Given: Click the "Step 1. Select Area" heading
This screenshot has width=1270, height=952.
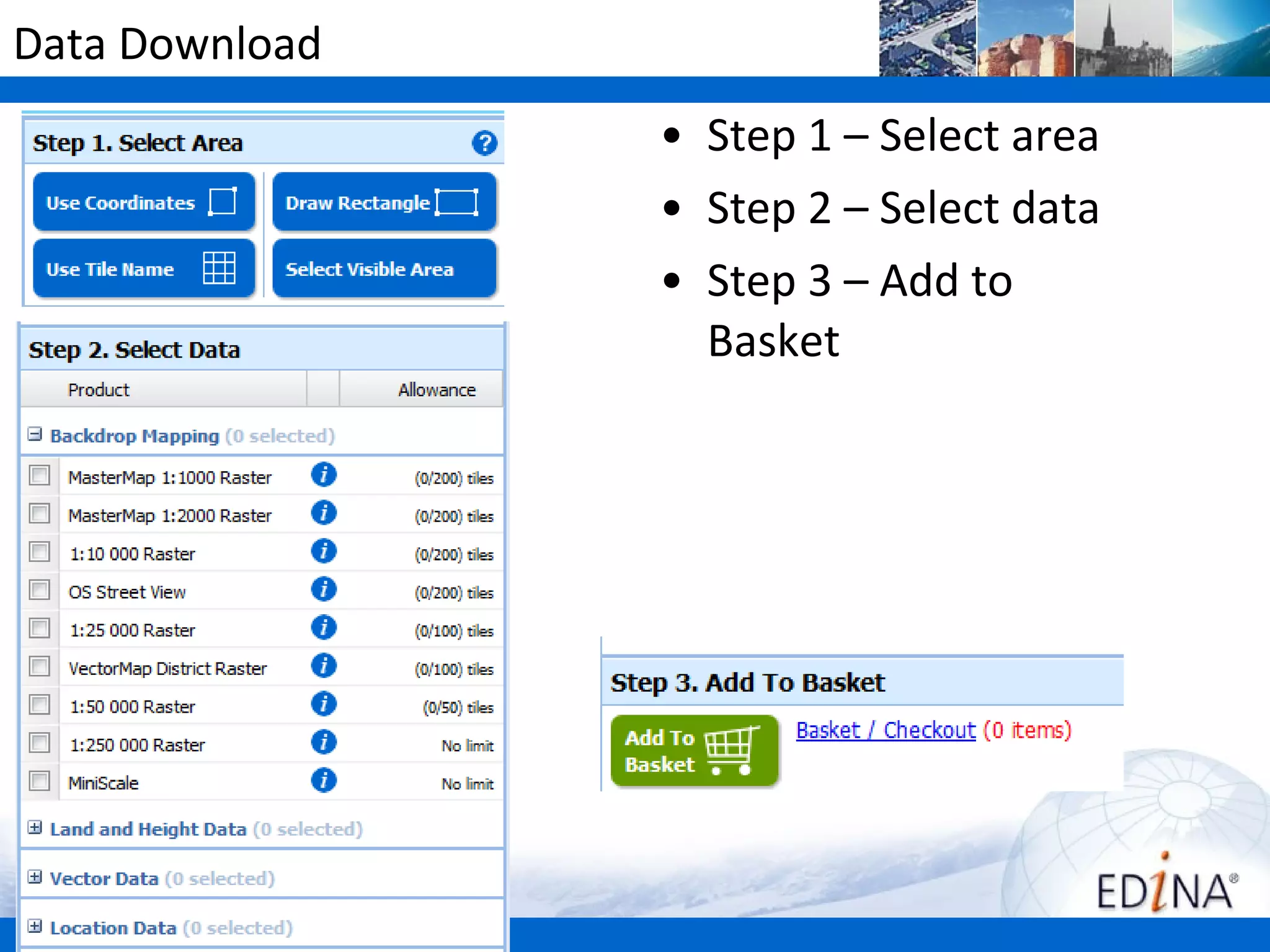Looking at the screenshot, I should 138,143.
